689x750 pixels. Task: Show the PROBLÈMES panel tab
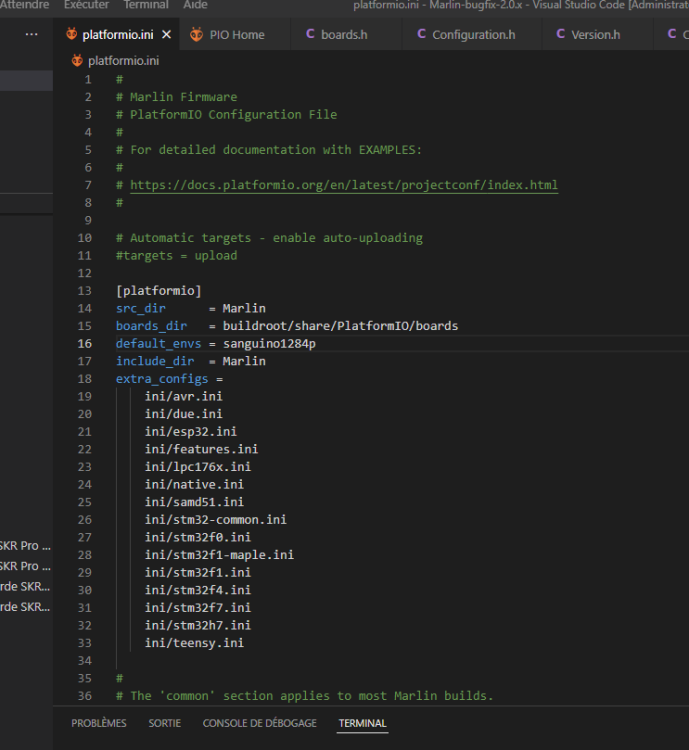pos(99,723)
